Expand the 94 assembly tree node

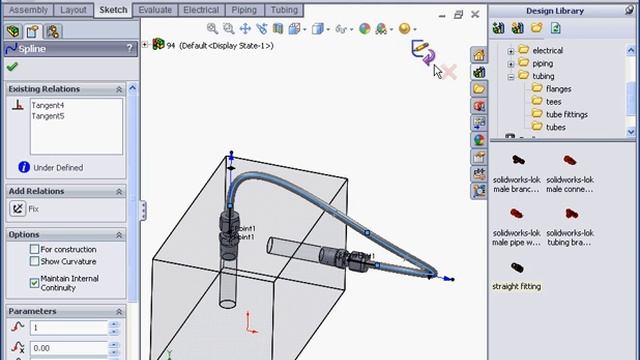(x=145, y=44)
